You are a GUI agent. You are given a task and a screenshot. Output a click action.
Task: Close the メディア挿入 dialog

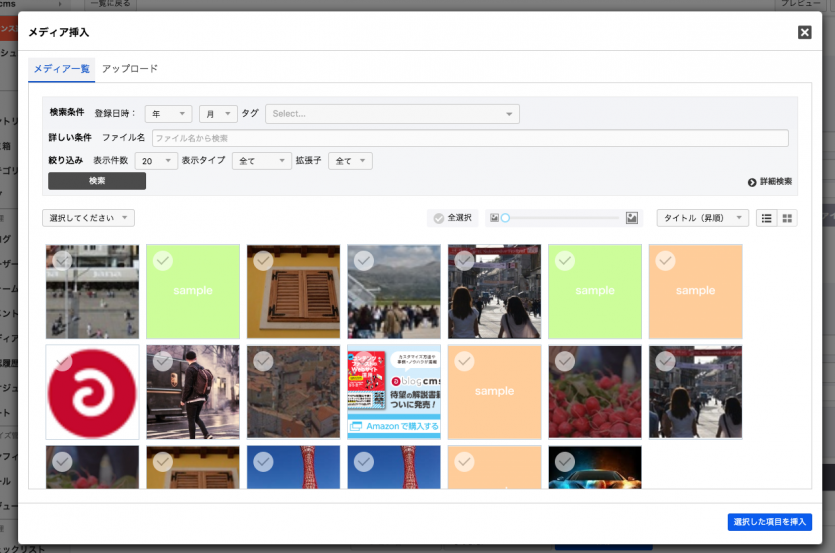[x=804, y=32]
